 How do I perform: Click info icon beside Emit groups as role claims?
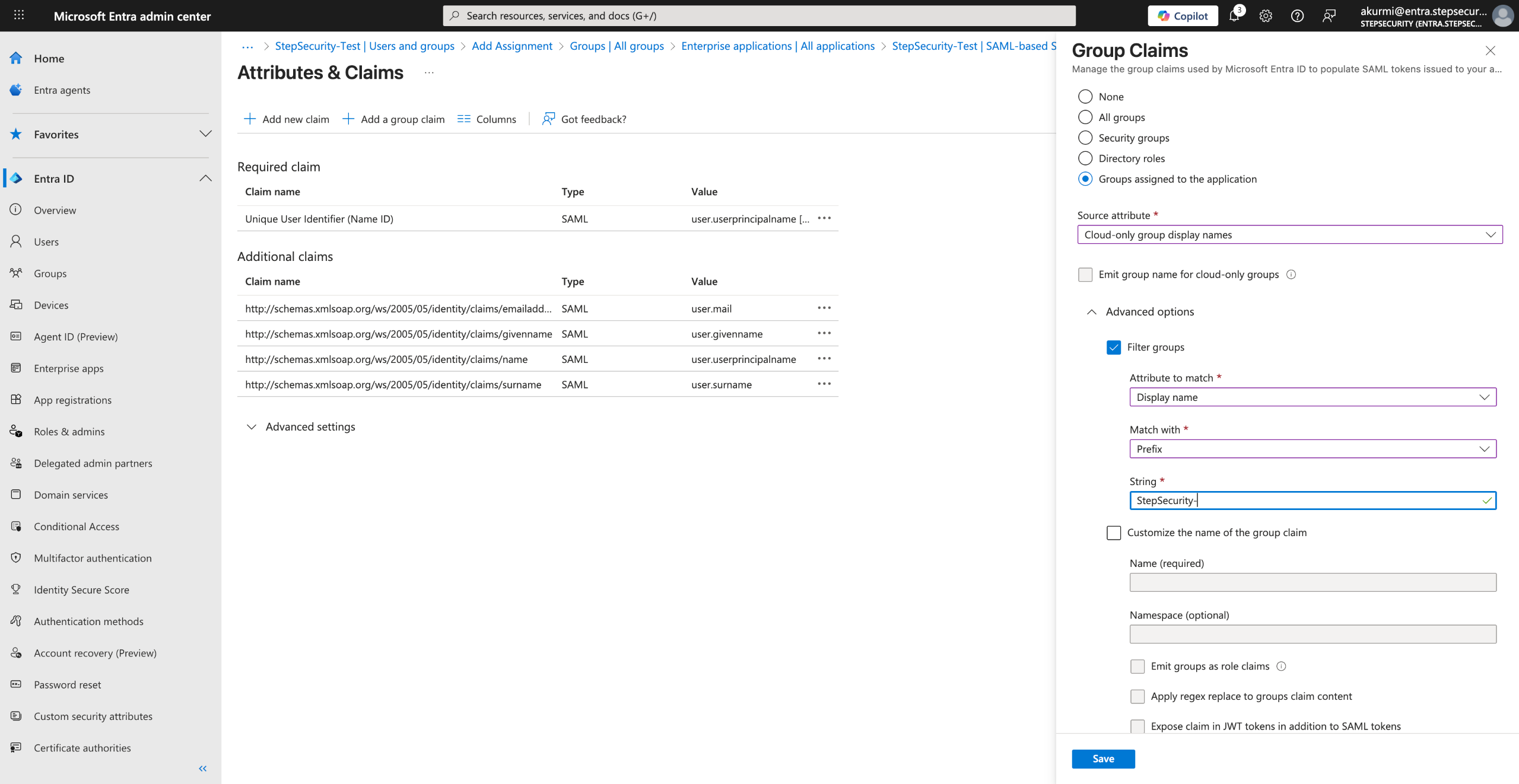(x=1282, y=666)
